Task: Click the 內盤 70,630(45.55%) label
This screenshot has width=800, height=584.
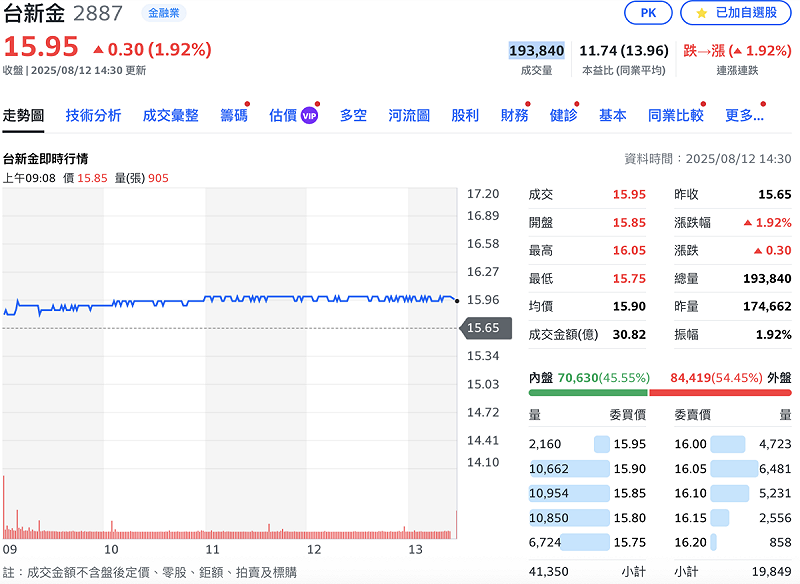Action: tap(589, 378)
